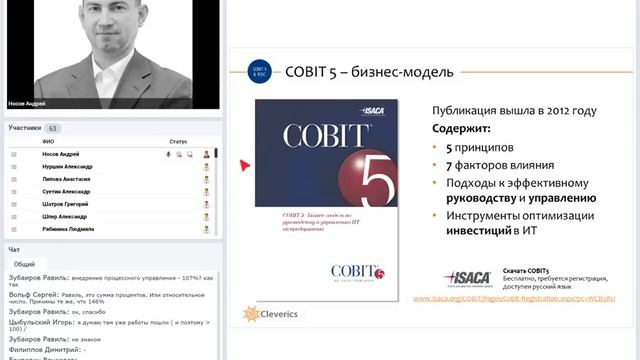Viewport: 640px width, 360px height.
Task: Click row handle icon beside Суетин Александр
Action: pos(14,192)
